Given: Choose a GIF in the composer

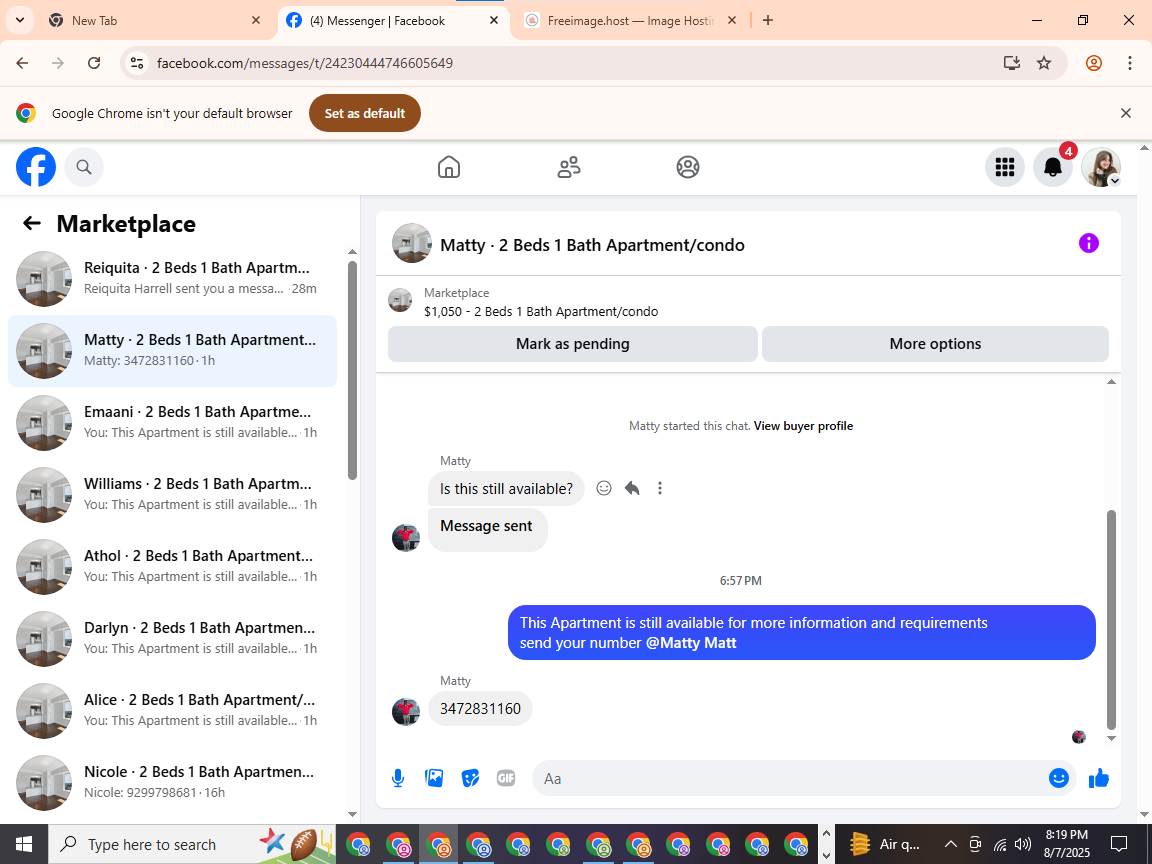Looking at the screenshot, I should click(505, 778).
